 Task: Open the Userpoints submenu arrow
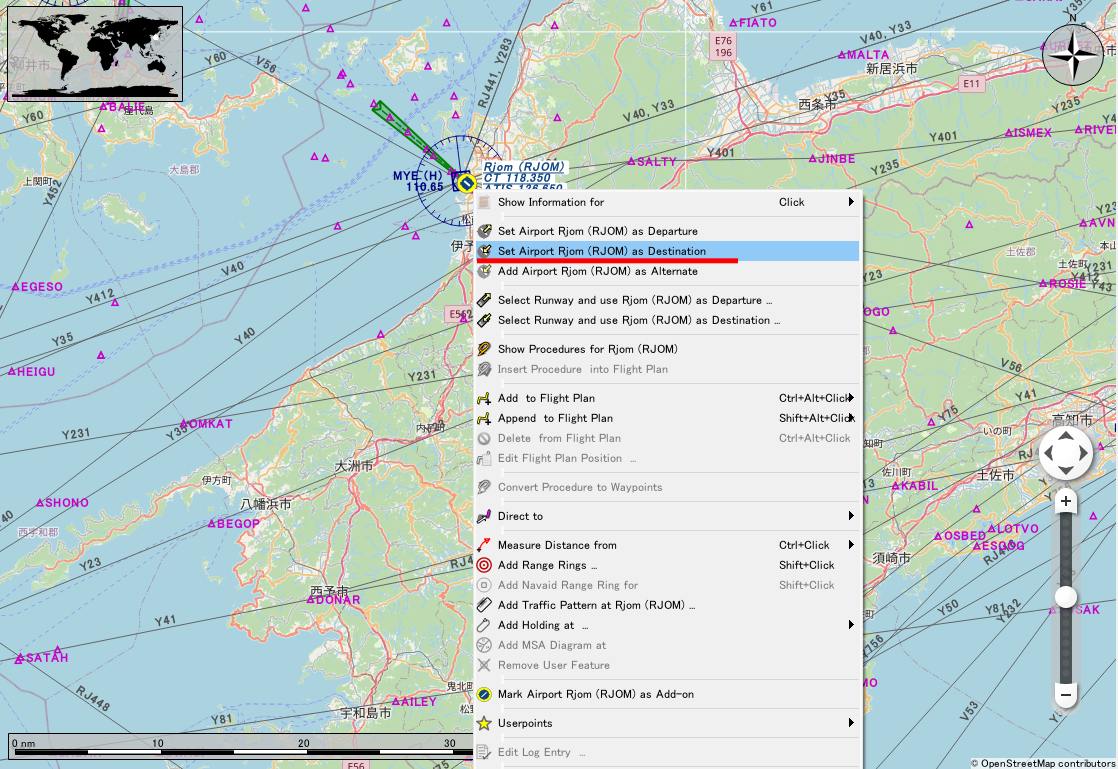tap(851, 723)
